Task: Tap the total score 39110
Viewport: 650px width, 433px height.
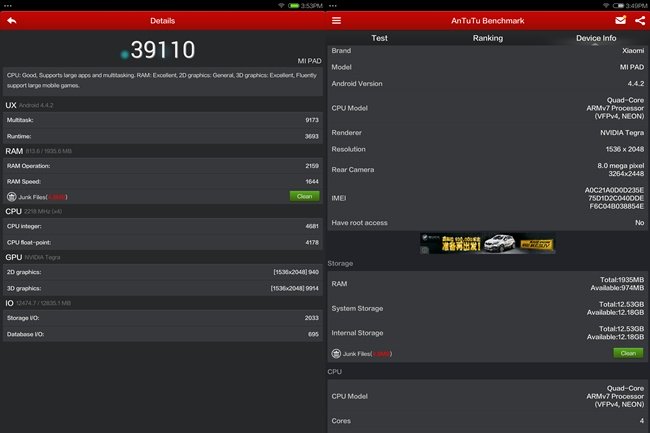Action: 162,50
